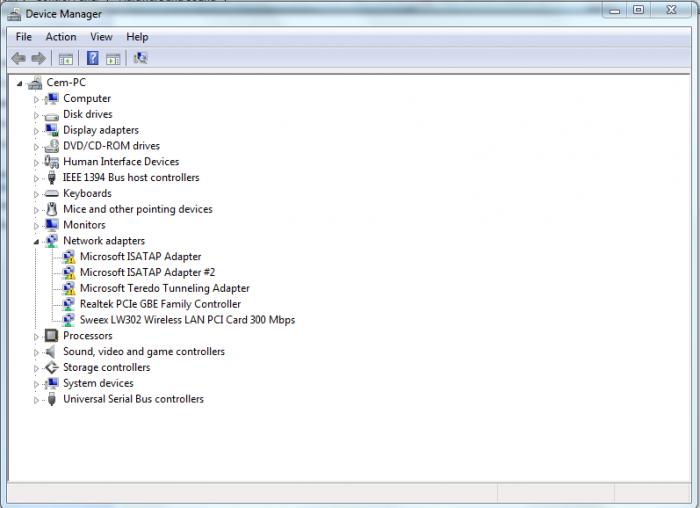Viewport: 700px width, 508px height.
Task: Click the Keyboards icon
Action: click(52, 194)
